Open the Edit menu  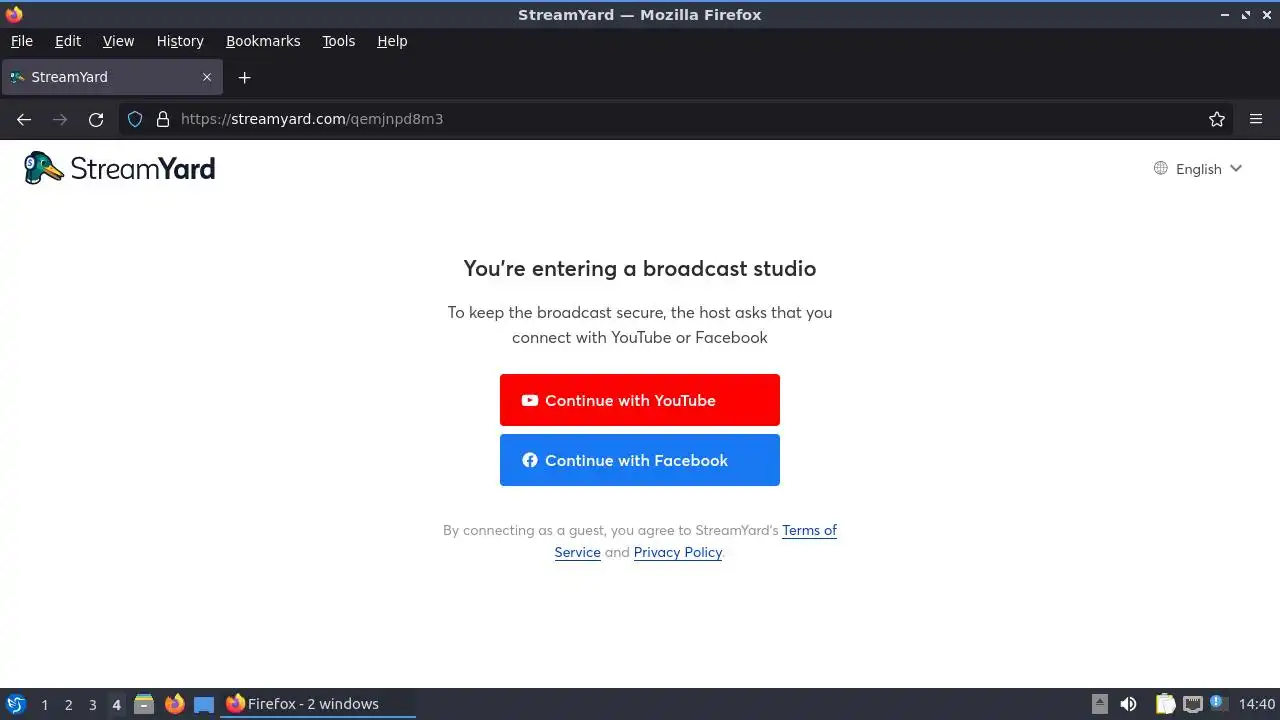68,41
